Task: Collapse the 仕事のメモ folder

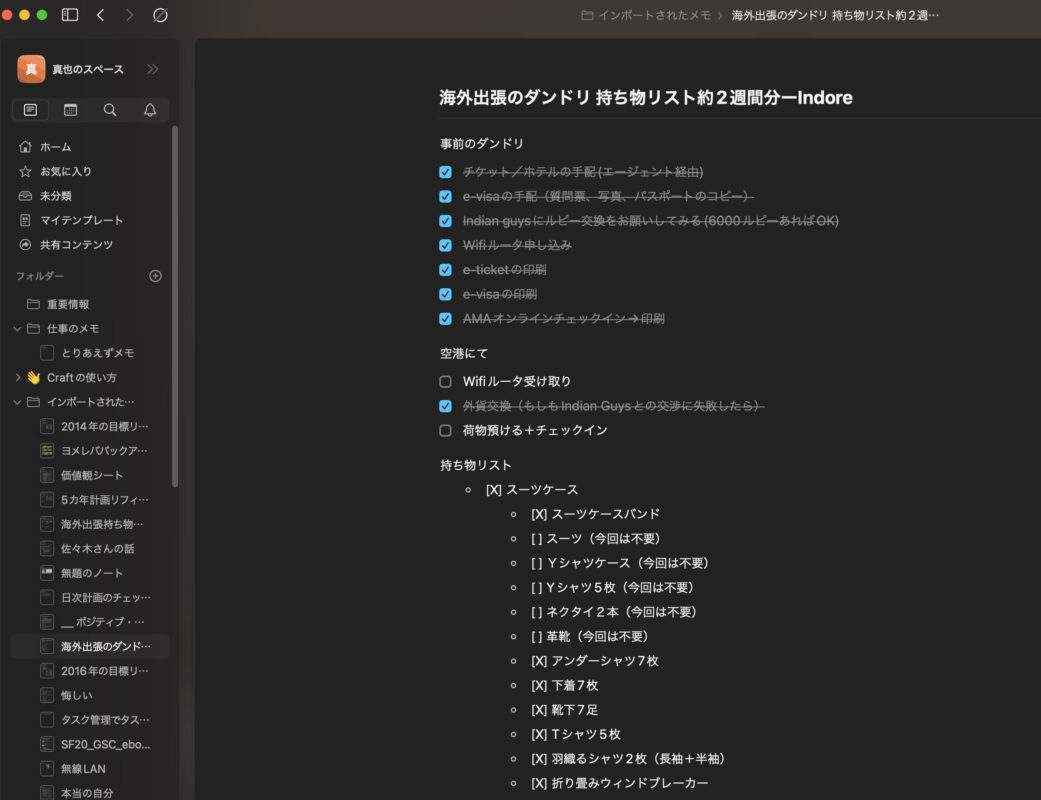Action: pos(17,329)
